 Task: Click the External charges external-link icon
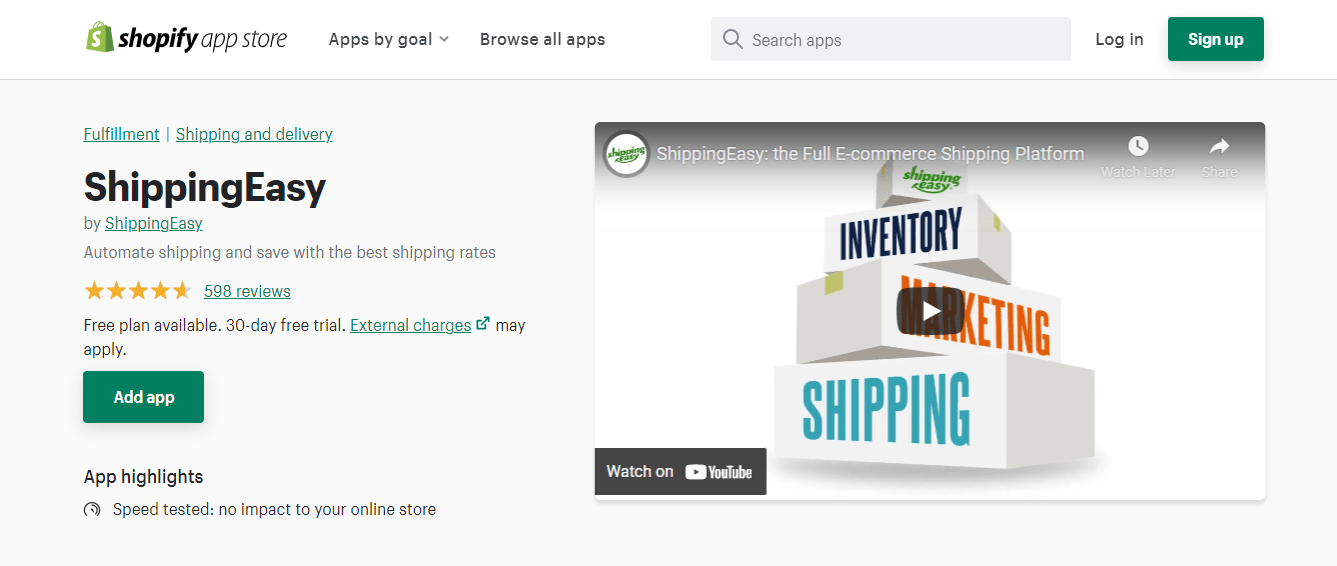(x=483, y=323)
